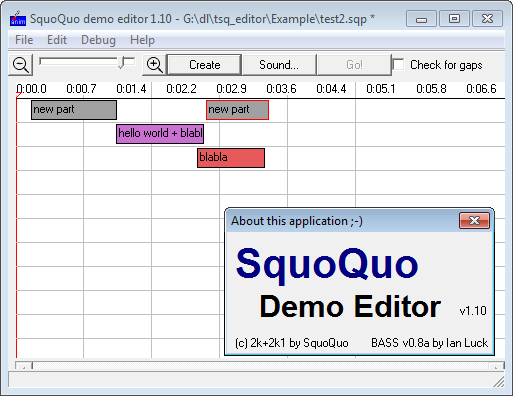
Task: Select the purple 'hello world + blabl' block
Action: tap(160, 134)
